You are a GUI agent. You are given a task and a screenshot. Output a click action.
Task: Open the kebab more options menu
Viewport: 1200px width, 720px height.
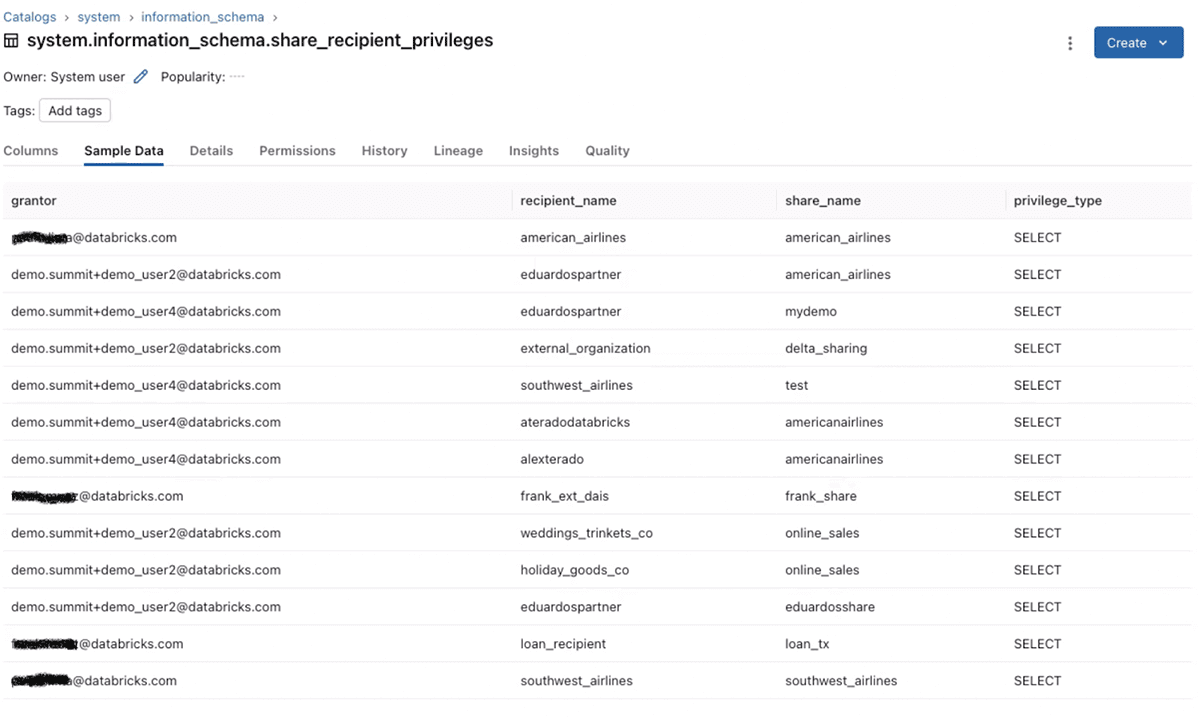[1070, 43]
